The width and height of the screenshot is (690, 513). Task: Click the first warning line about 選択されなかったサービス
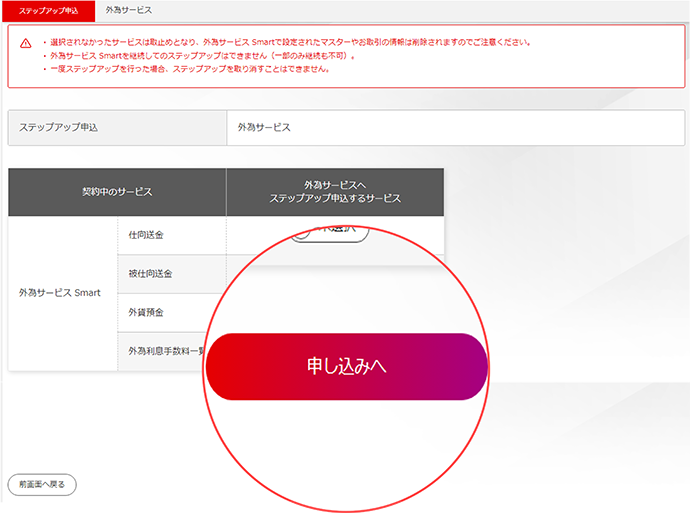click(290, 43)
